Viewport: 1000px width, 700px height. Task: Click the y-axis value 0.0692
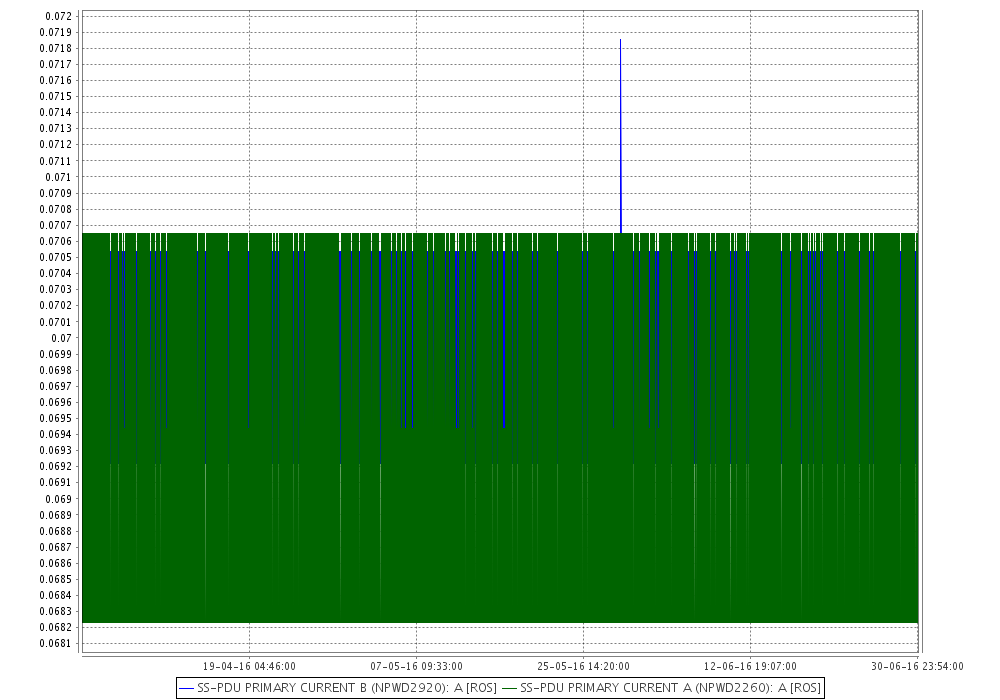(x=55, y=466)
